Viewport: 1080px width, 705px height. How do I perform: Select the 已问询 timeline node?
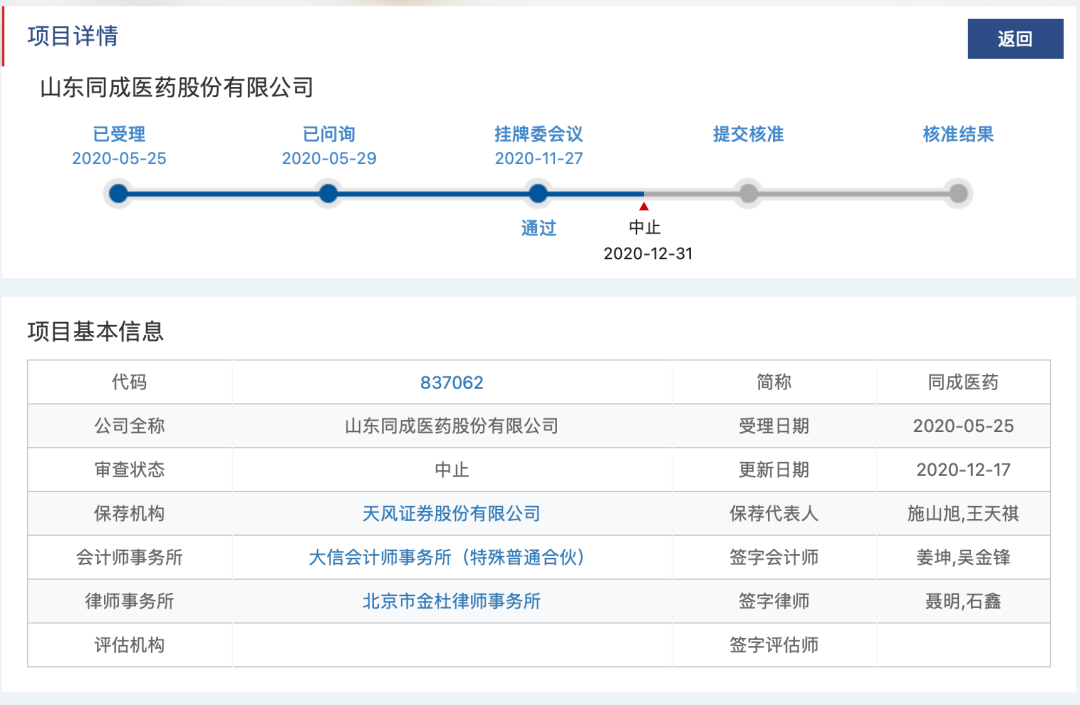329,193
